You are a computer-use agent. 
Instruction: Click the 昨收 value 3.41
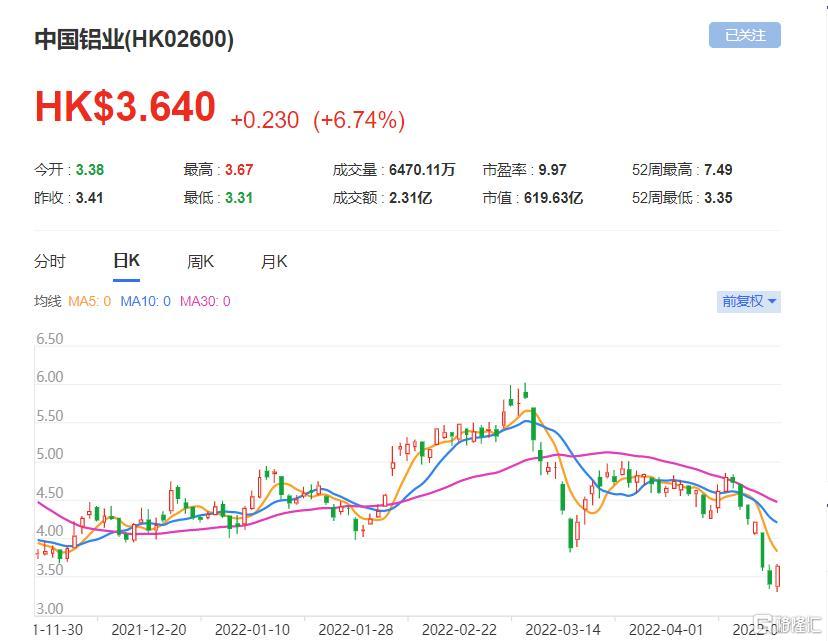tap(89, 198)
